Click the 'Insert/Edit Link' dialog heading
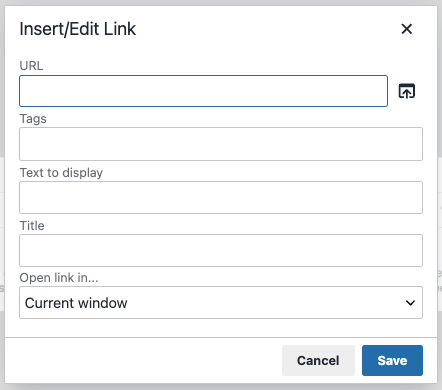Viewport: 442px width, 390px height. (x=78, y=29)
